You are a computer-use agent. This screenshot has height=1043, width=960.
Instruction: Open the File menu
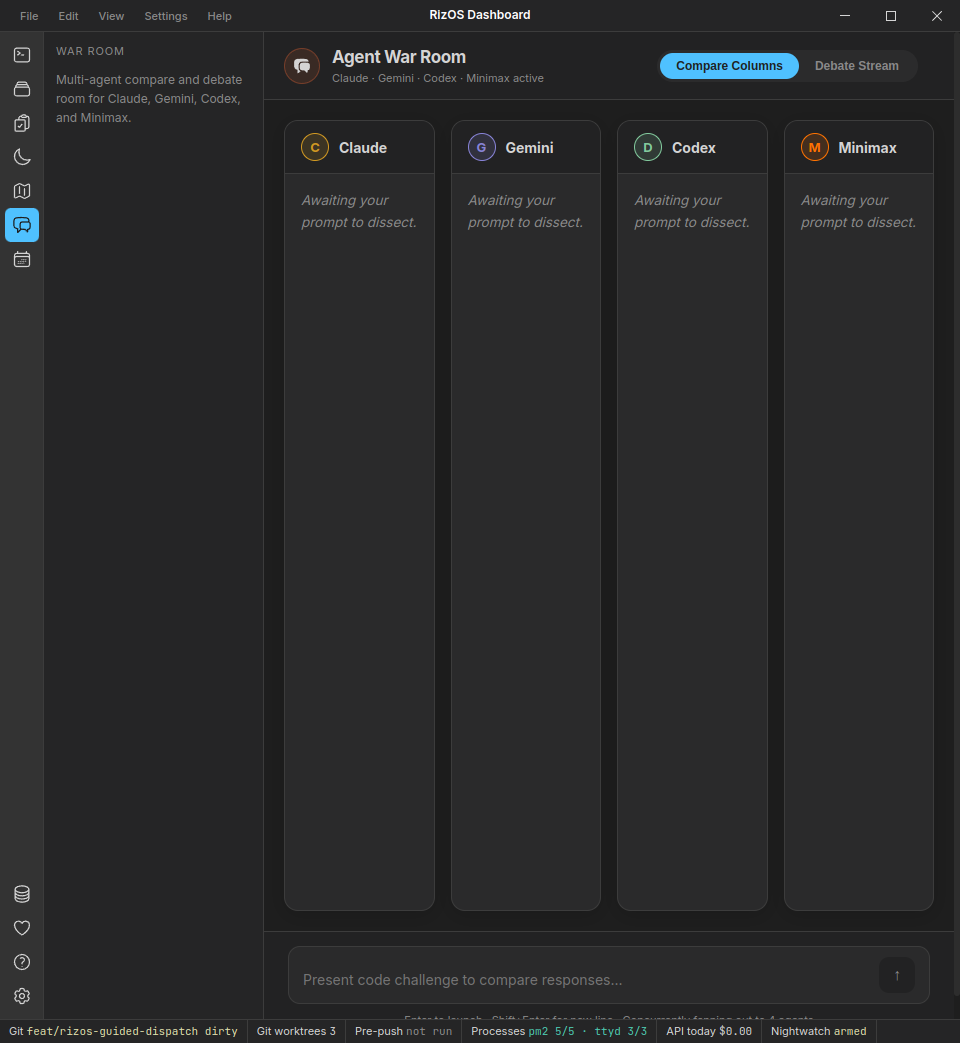pos(29,16)
